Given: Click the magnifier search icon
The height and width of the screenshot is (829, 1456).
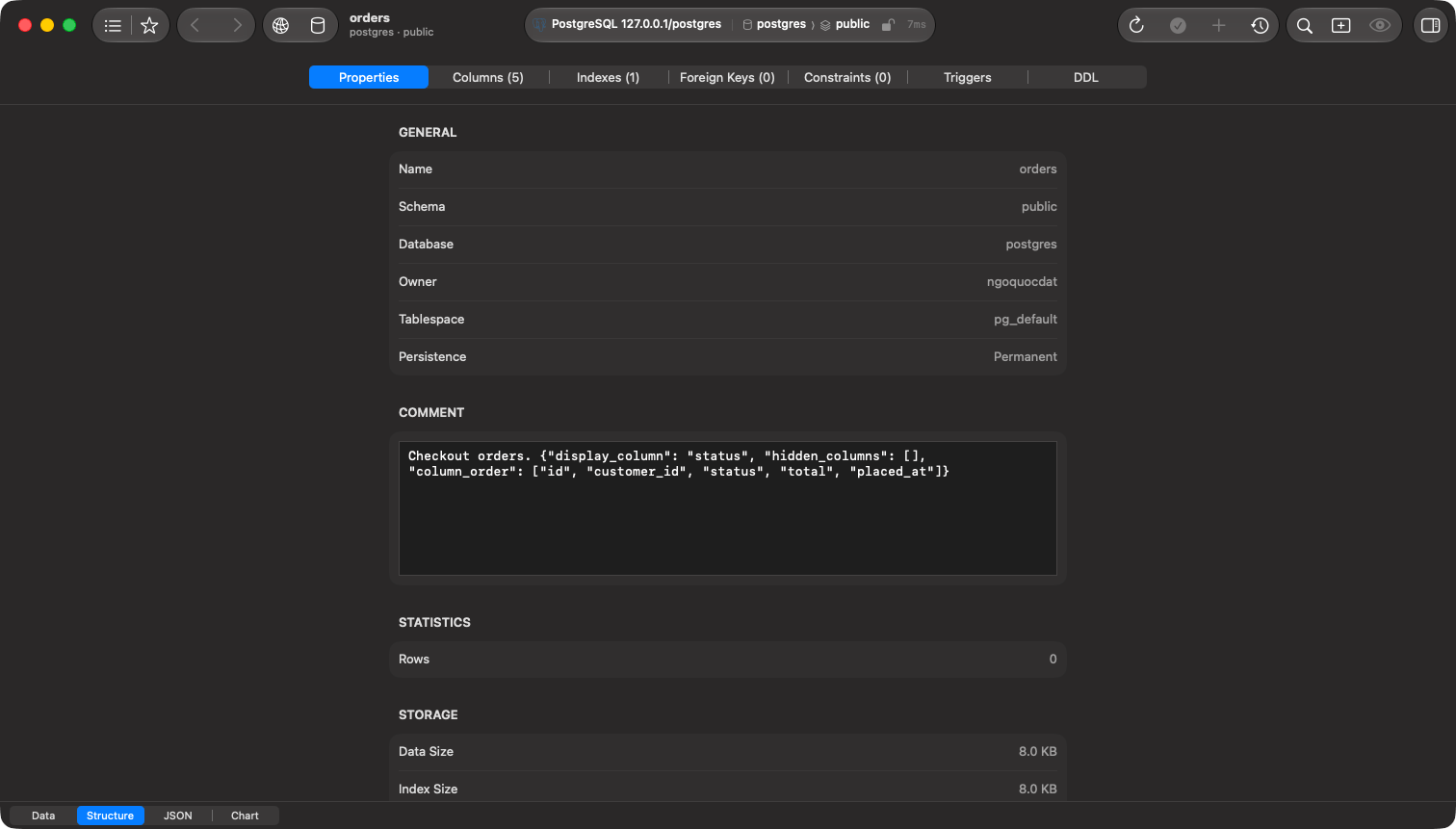Looking at the screenshot, I should tap(1305, 26).
